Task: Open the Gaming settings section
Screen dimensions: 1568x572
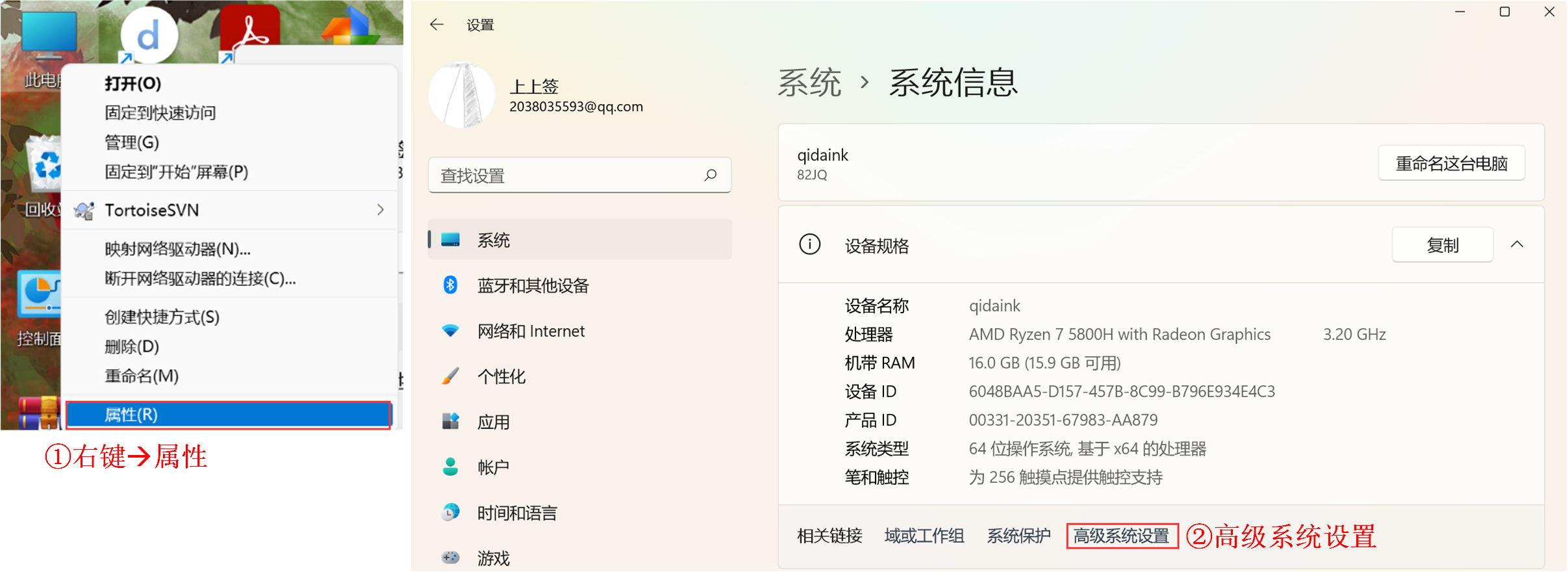Action: click(x=493, y=558)
